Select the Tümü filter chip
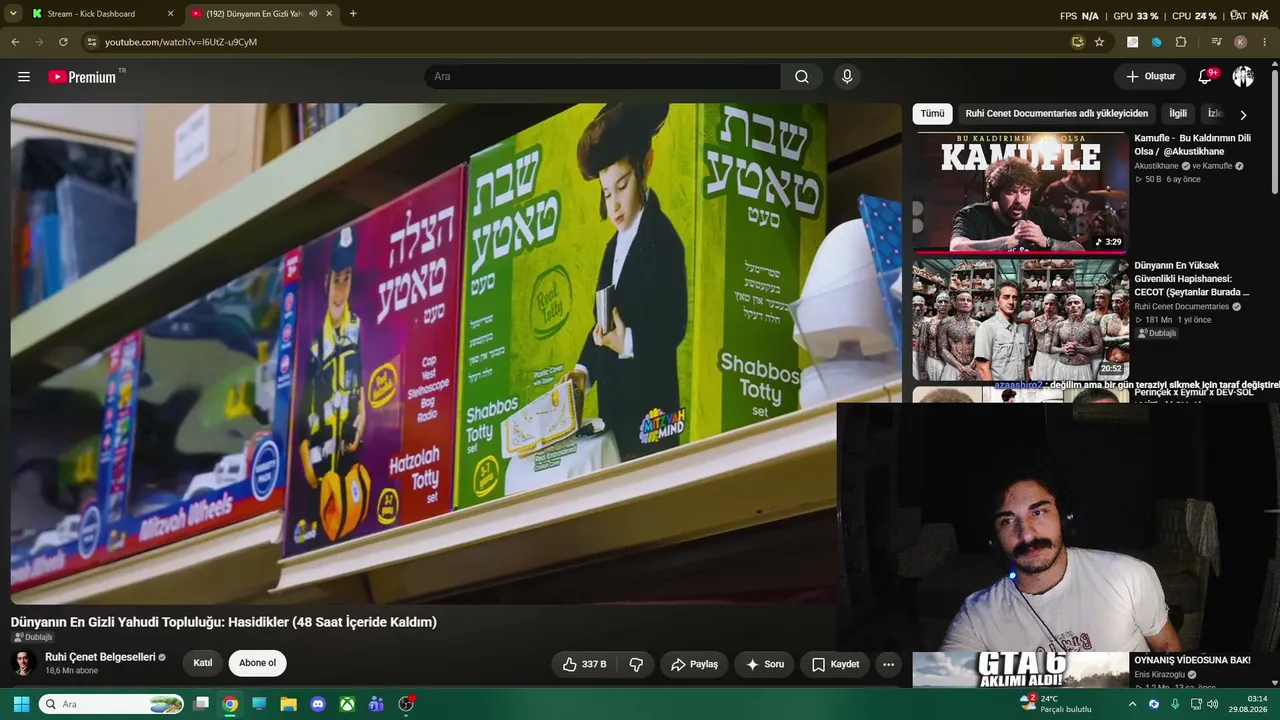This screenshot has height=720, width=1280. (x=932, y=114)
